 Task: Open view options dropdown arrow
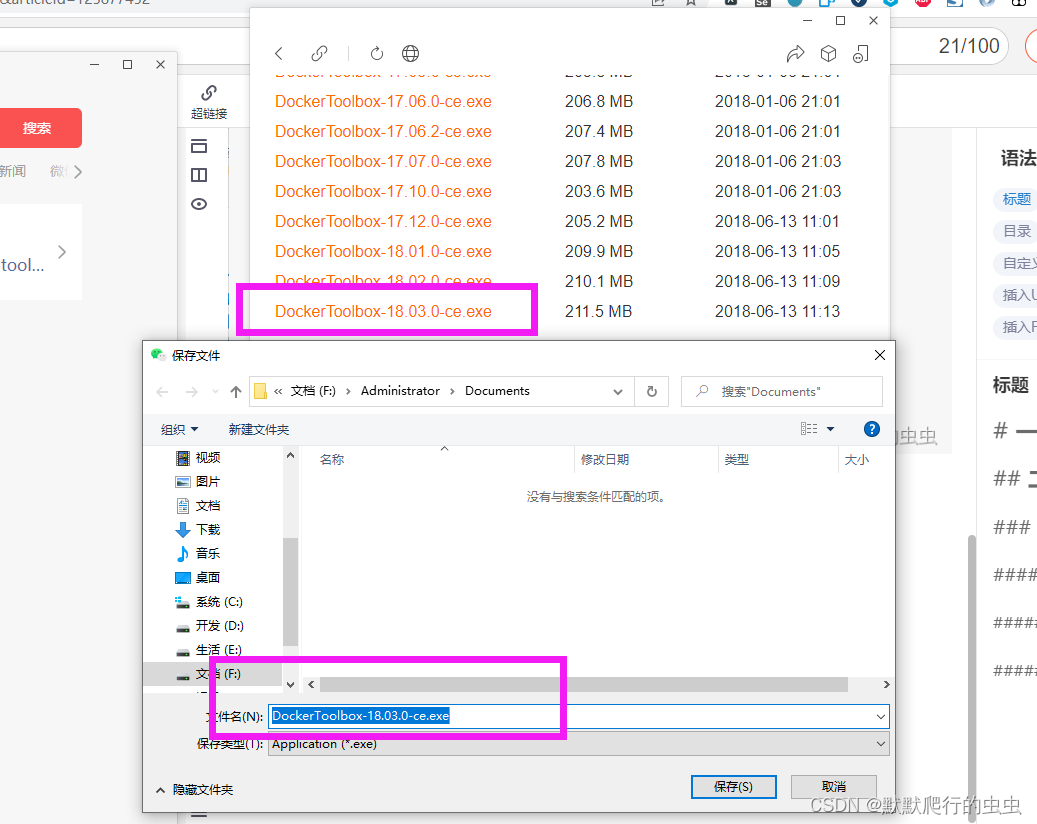(831, 429)
